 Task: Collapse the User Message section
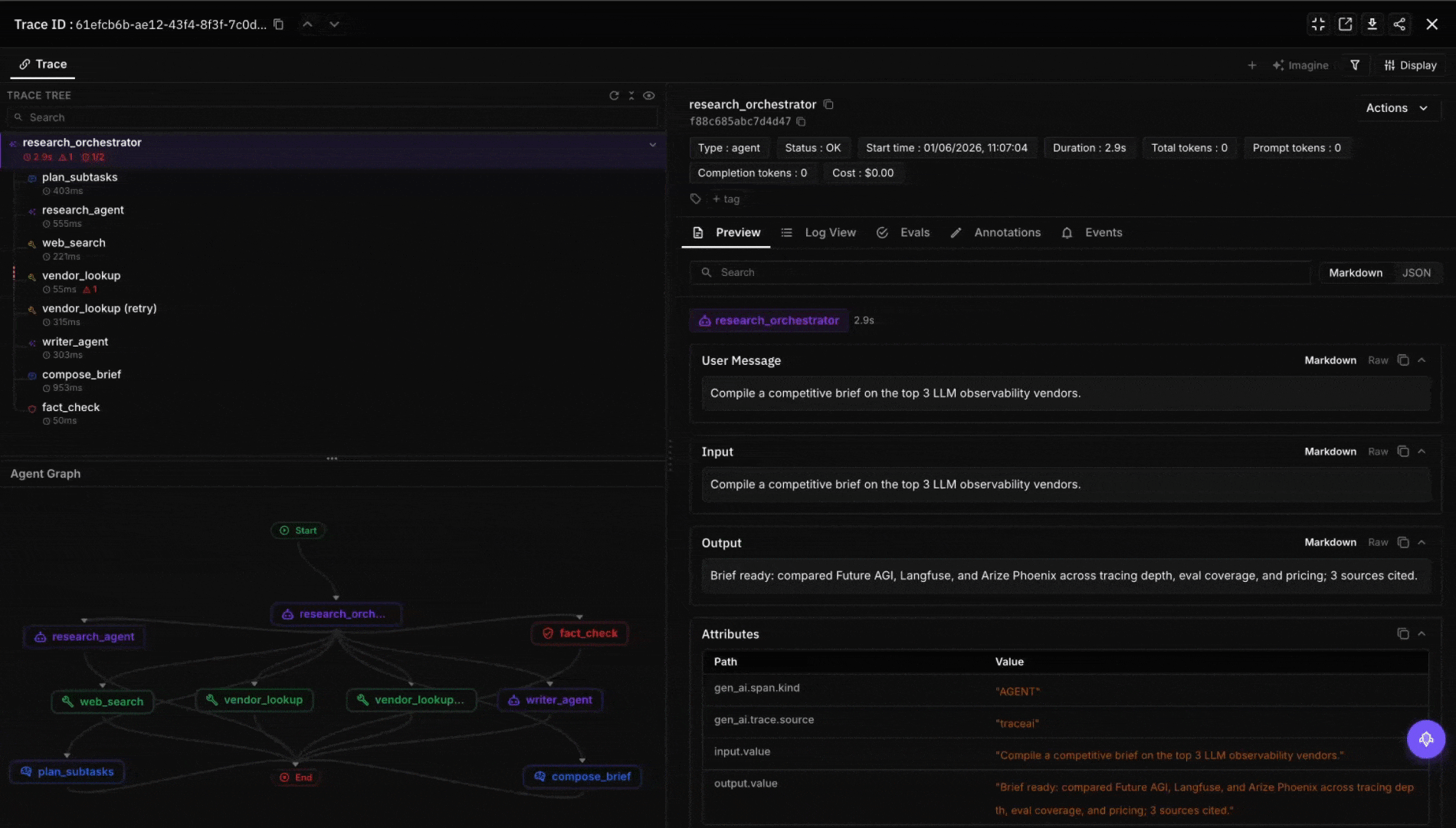[1422, 360]
